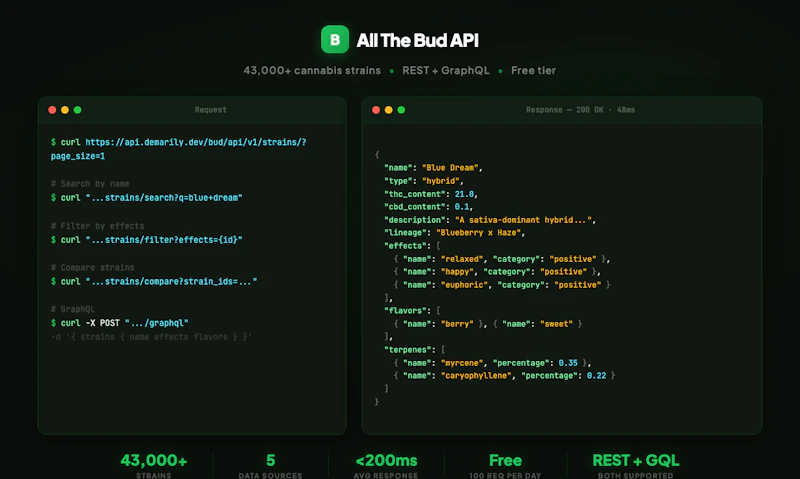Click the yellow dot in Request window
This screenshot has width=800, height=479.
65,110
